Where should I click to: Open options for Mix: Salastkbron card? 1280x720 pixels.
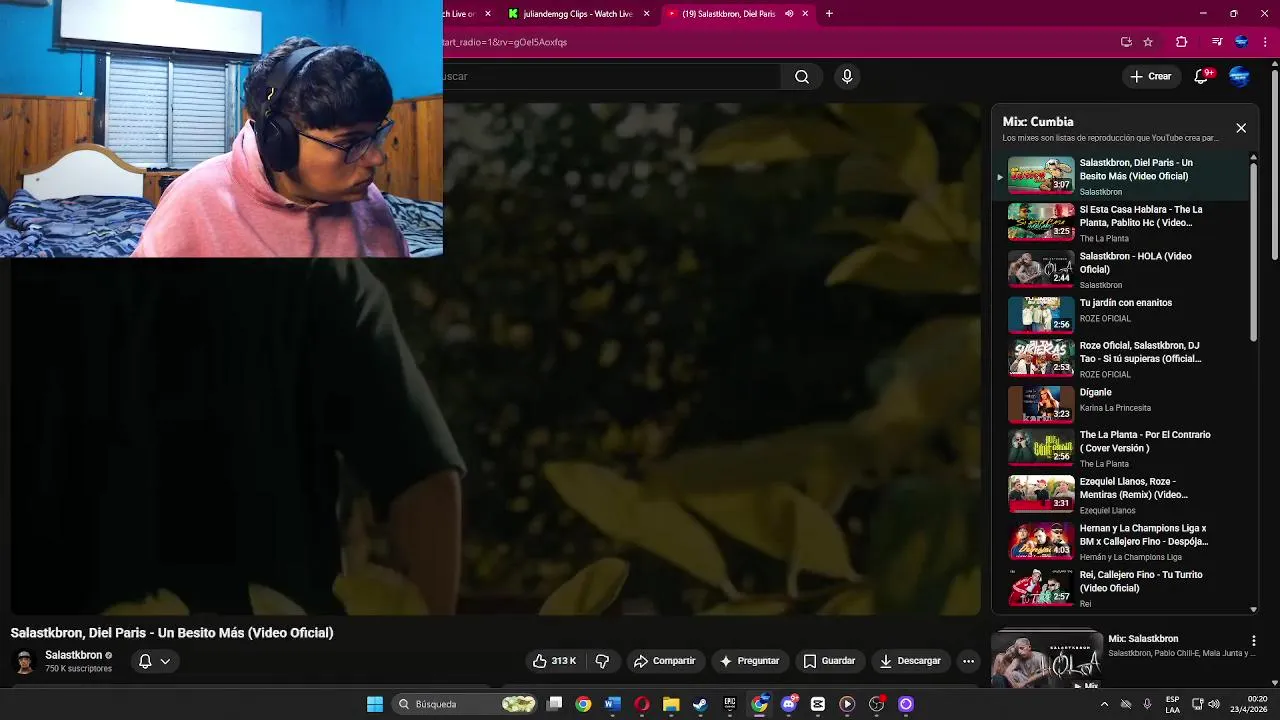[1253, 641]
